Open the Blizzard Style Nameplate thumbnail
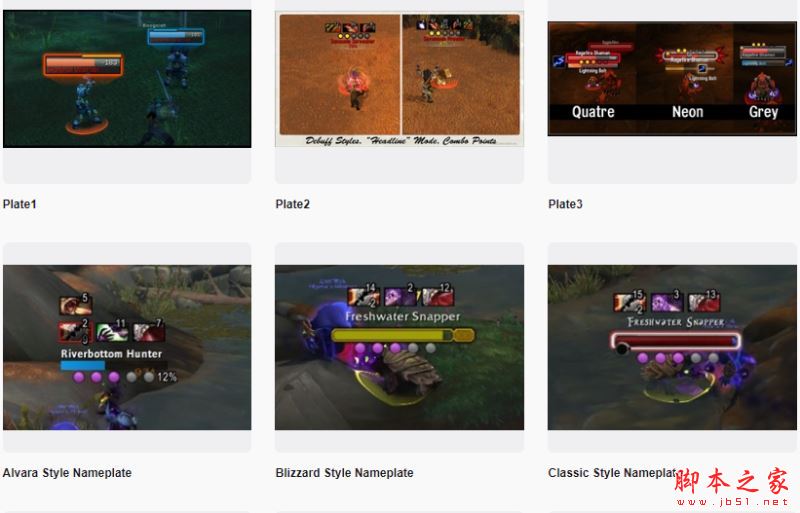Viewport: 800px width, 513px height. (x=399, y=347)
